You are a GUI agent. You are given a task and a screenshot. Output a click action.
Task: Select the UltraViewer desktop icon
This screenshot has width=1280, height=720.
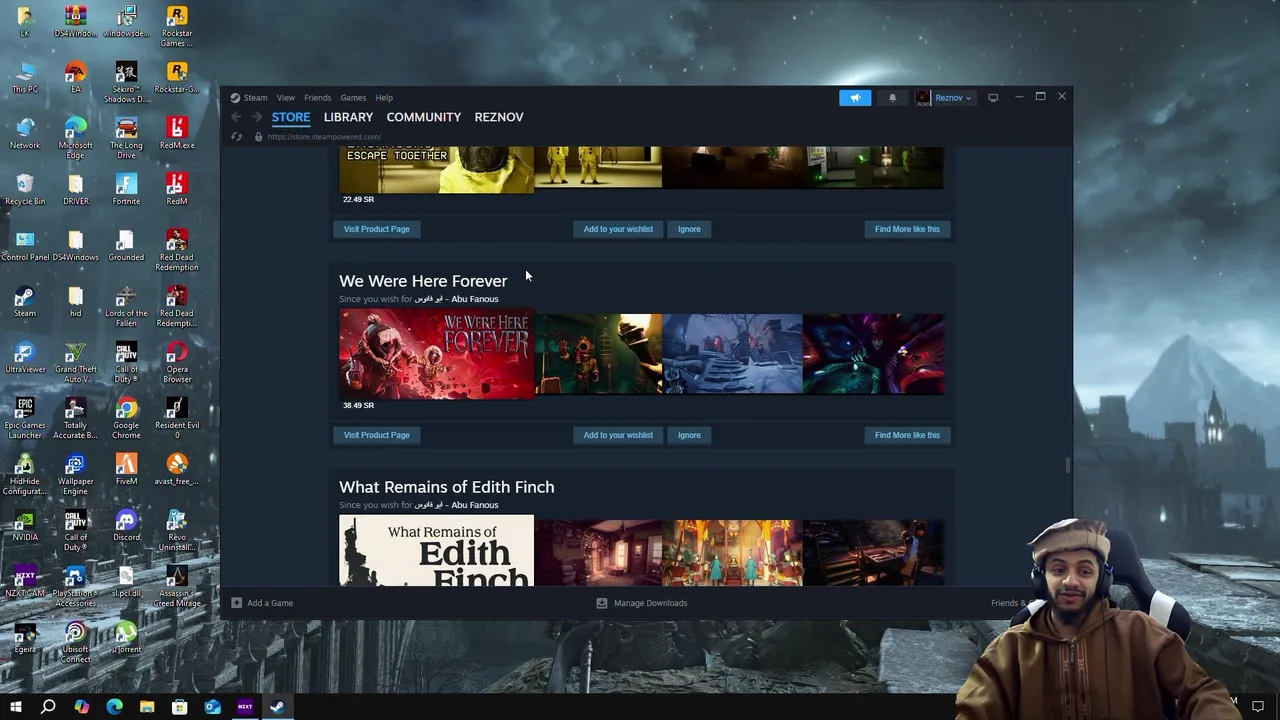25,357
